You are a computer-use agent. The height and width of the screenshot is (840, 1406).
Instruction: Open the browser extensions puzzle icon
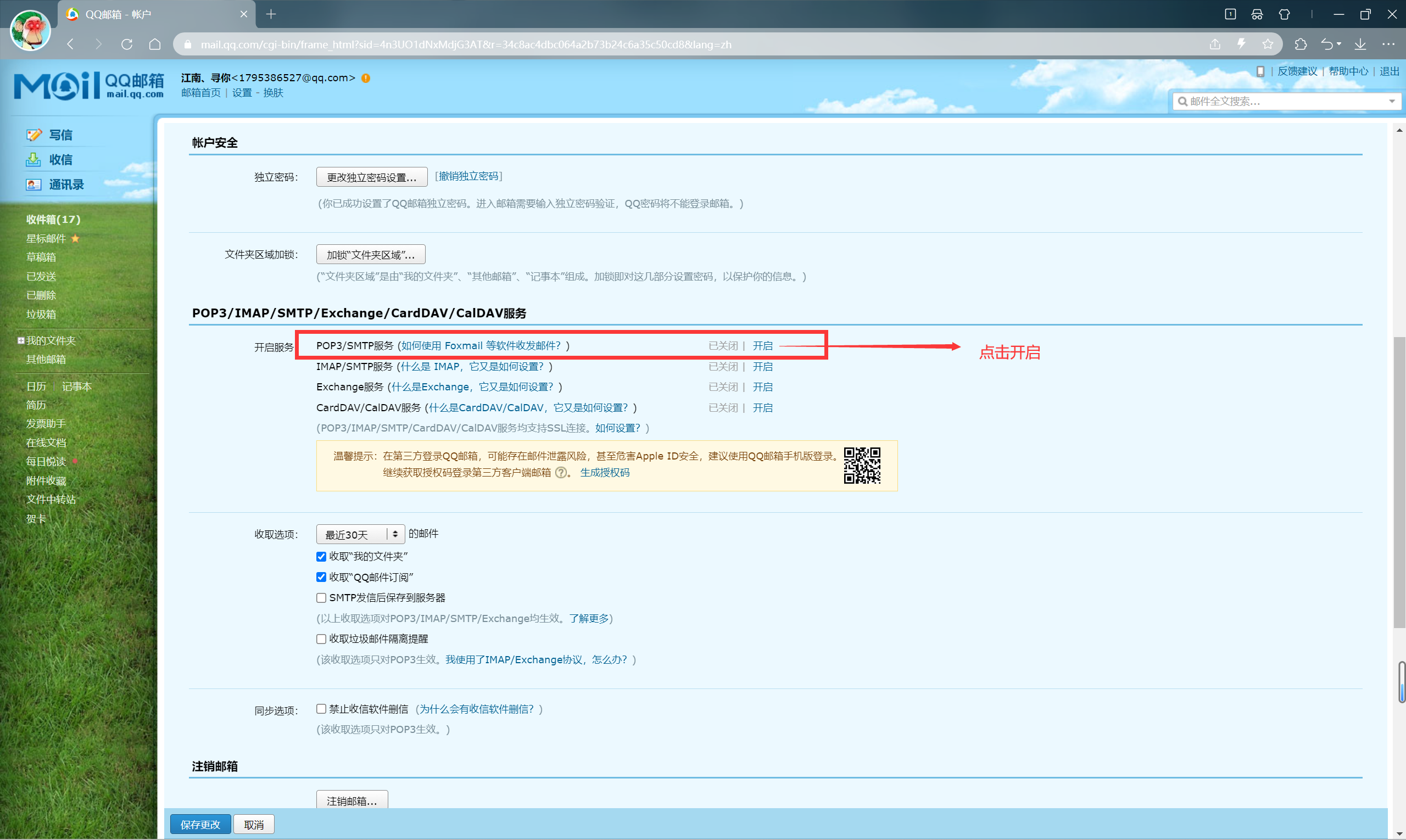(1301, 44)
